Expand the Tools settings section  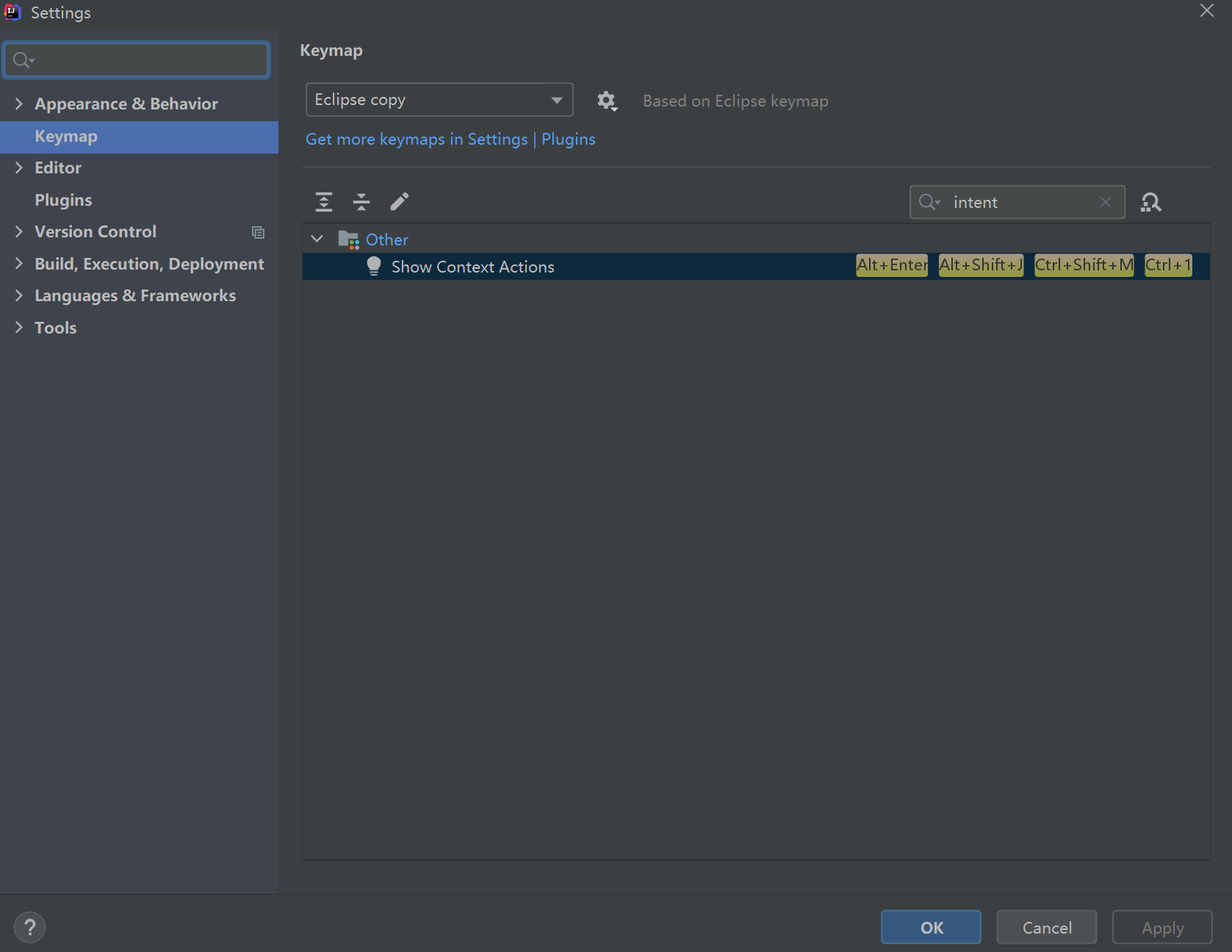(x=18, y=328)
